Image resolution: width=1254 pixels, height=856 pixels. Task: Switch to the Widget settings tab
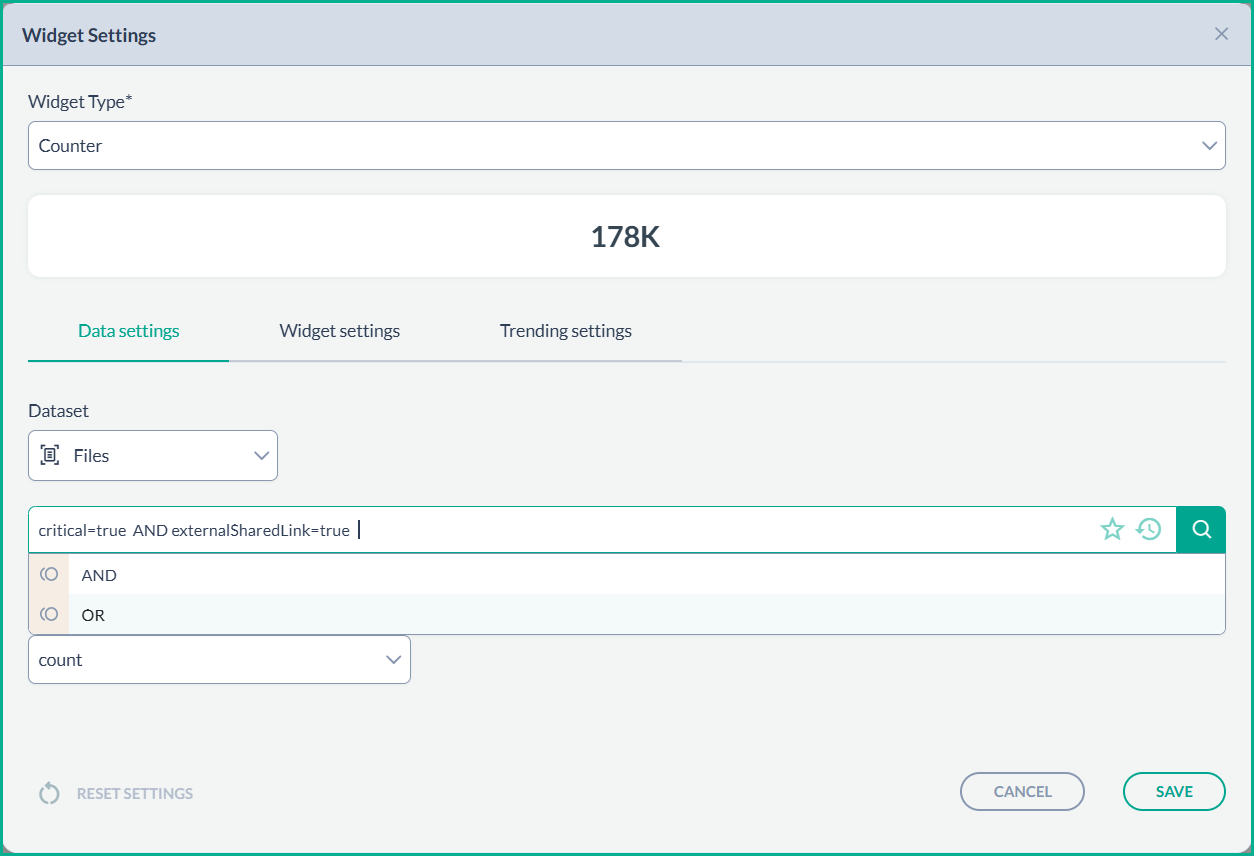pos(339,331)
